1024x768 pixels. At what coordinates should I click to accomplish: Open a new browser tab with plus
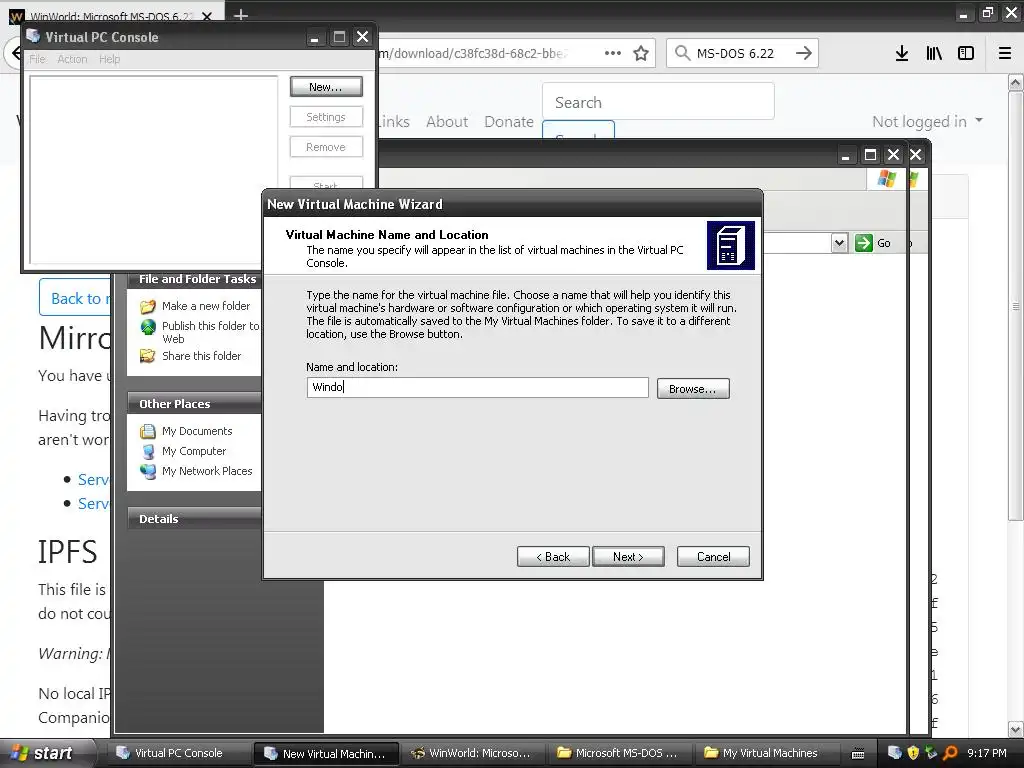click(x=241, y=14)
